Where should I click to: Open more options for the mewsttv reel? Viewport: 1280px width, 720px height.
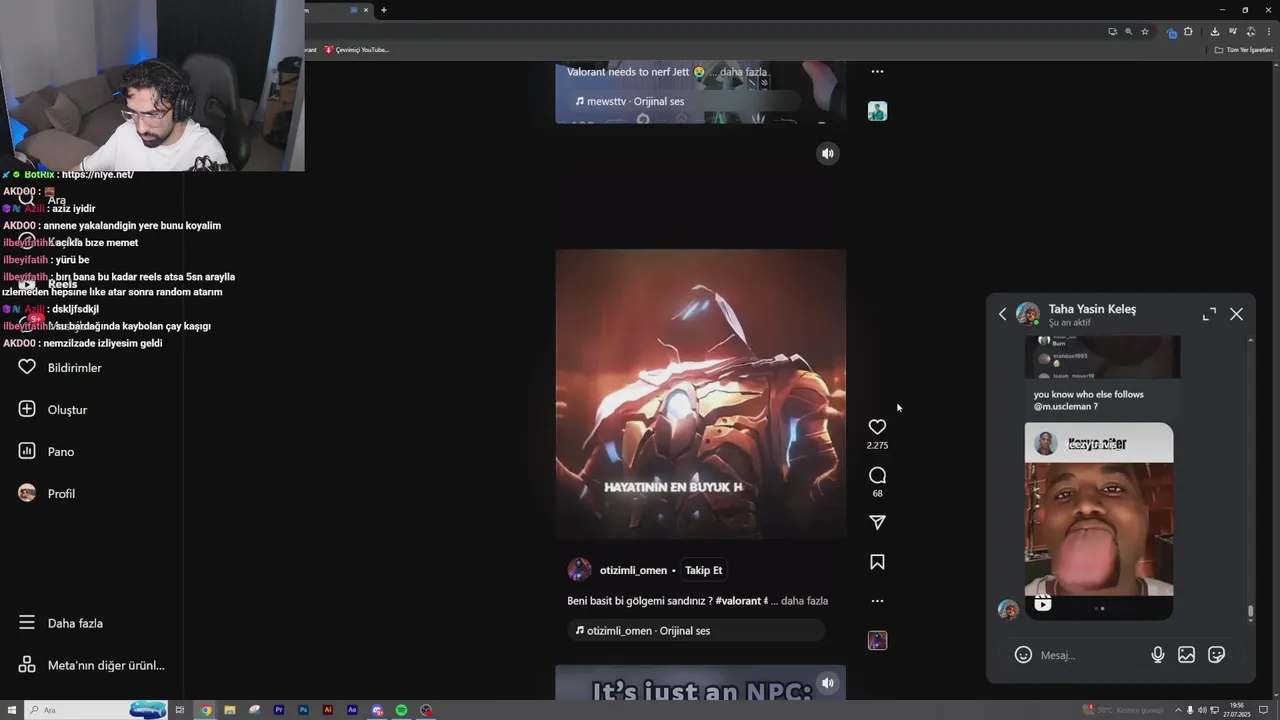point(877,71)
